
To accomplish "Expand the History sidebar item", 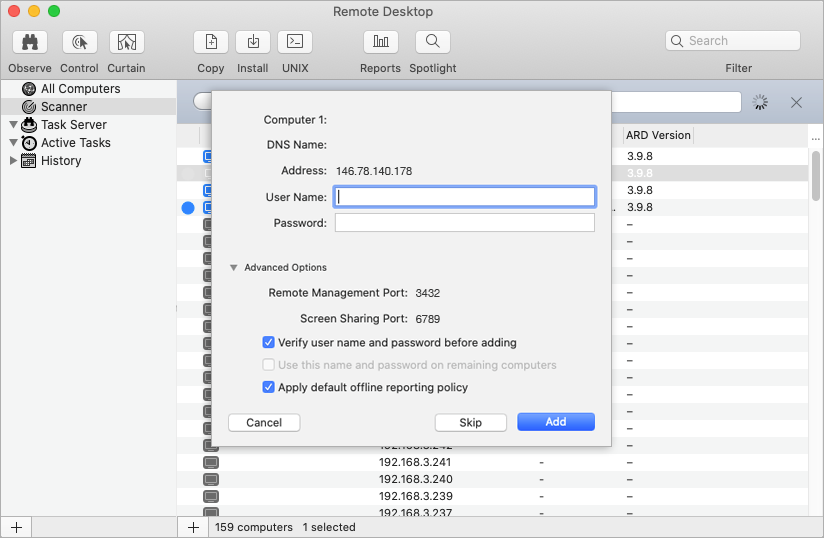I will point(13,161).
